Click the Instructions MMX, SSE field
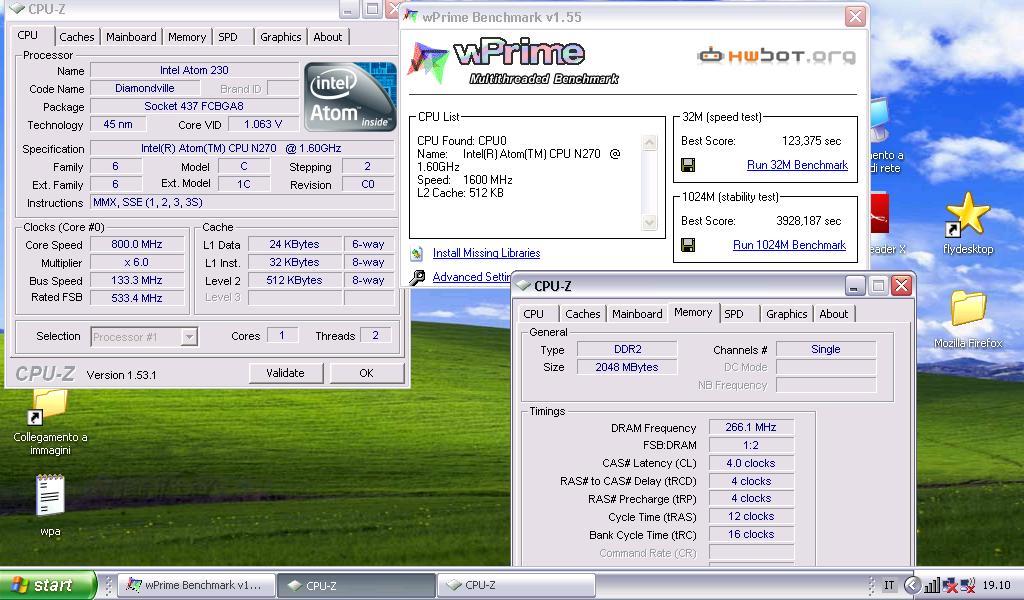This screenshot has width=1024, height=600. 242,202
